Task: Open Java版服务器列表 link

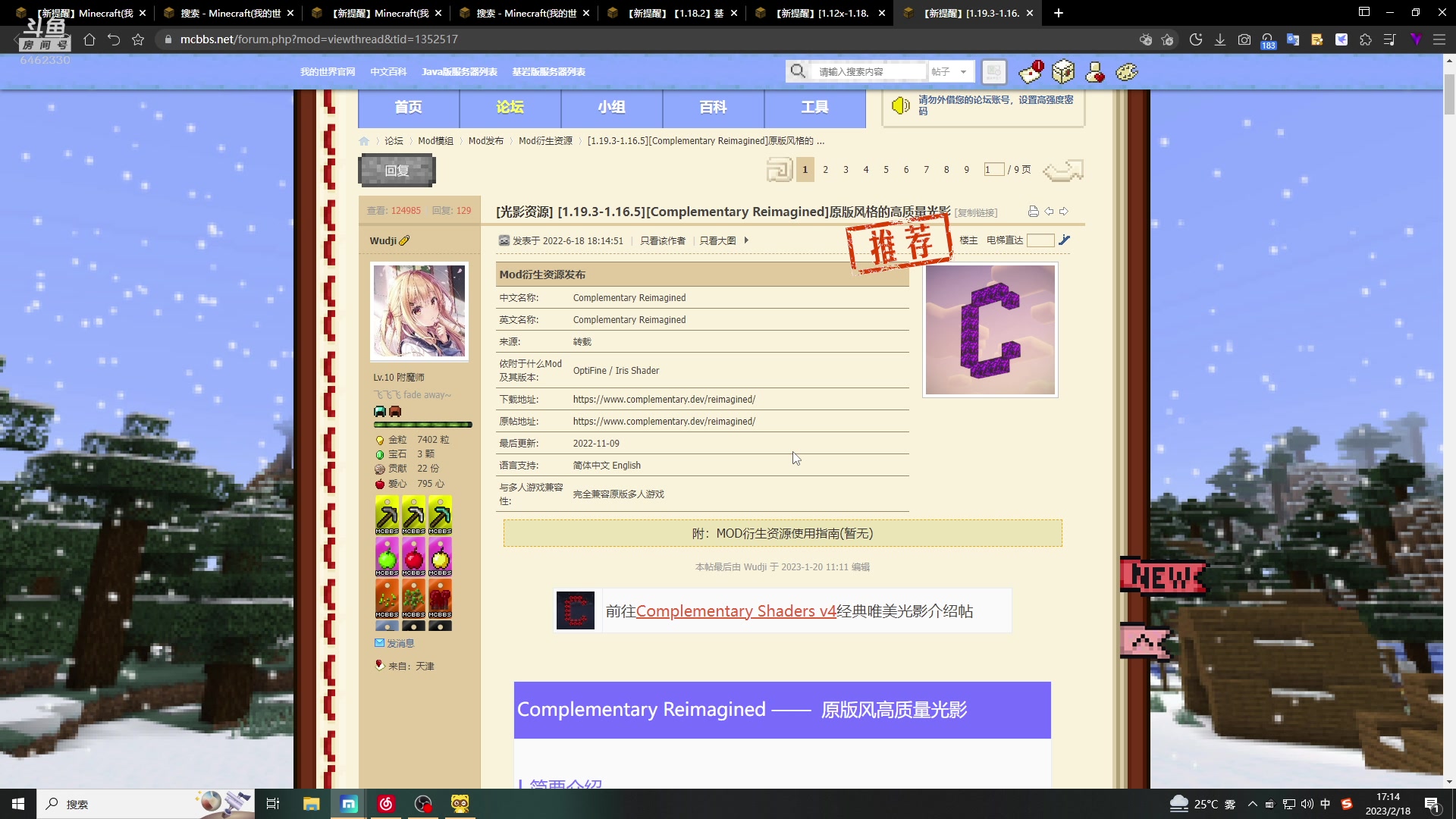Action: click(460, 72)
